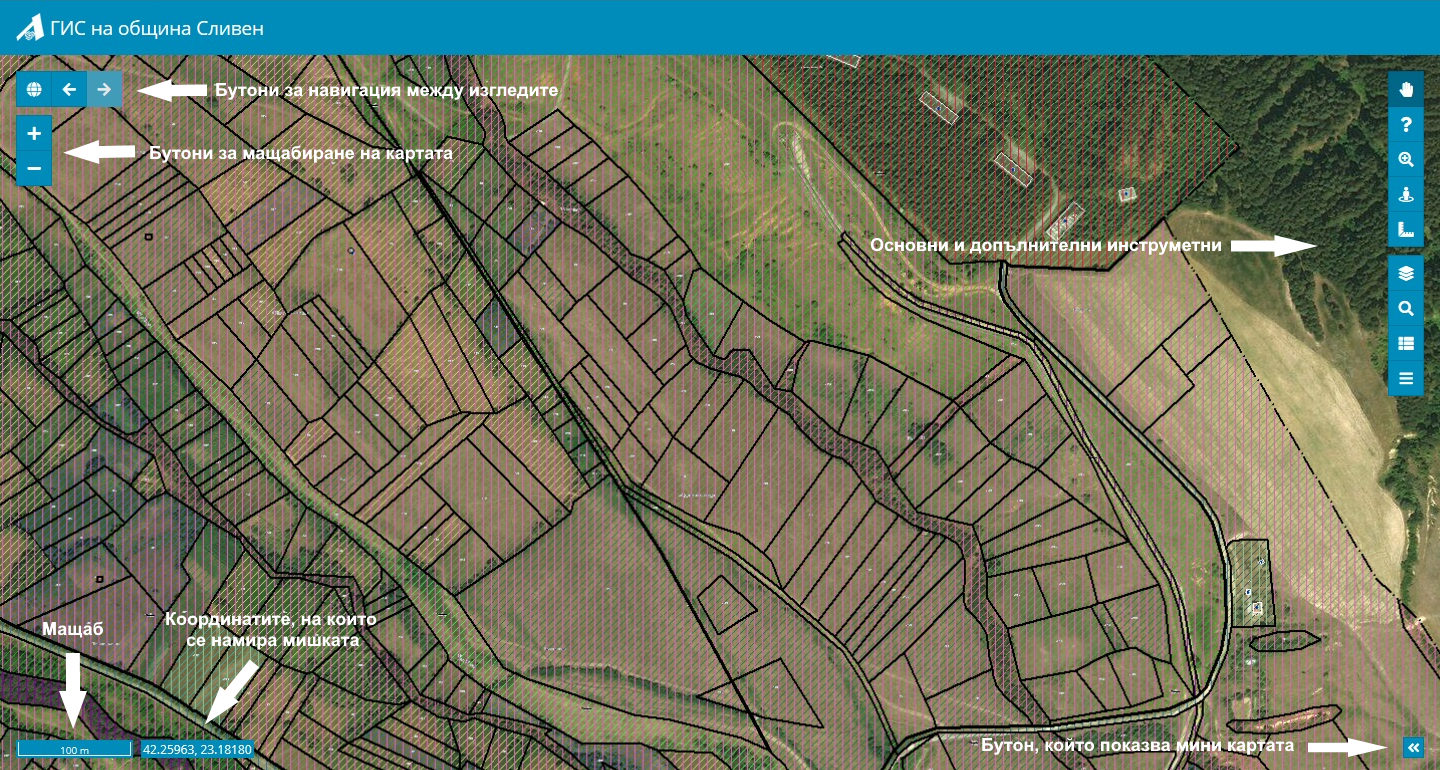Open the search tool
Viewport: 1440px width, 770px height.
click(1406, 309)
